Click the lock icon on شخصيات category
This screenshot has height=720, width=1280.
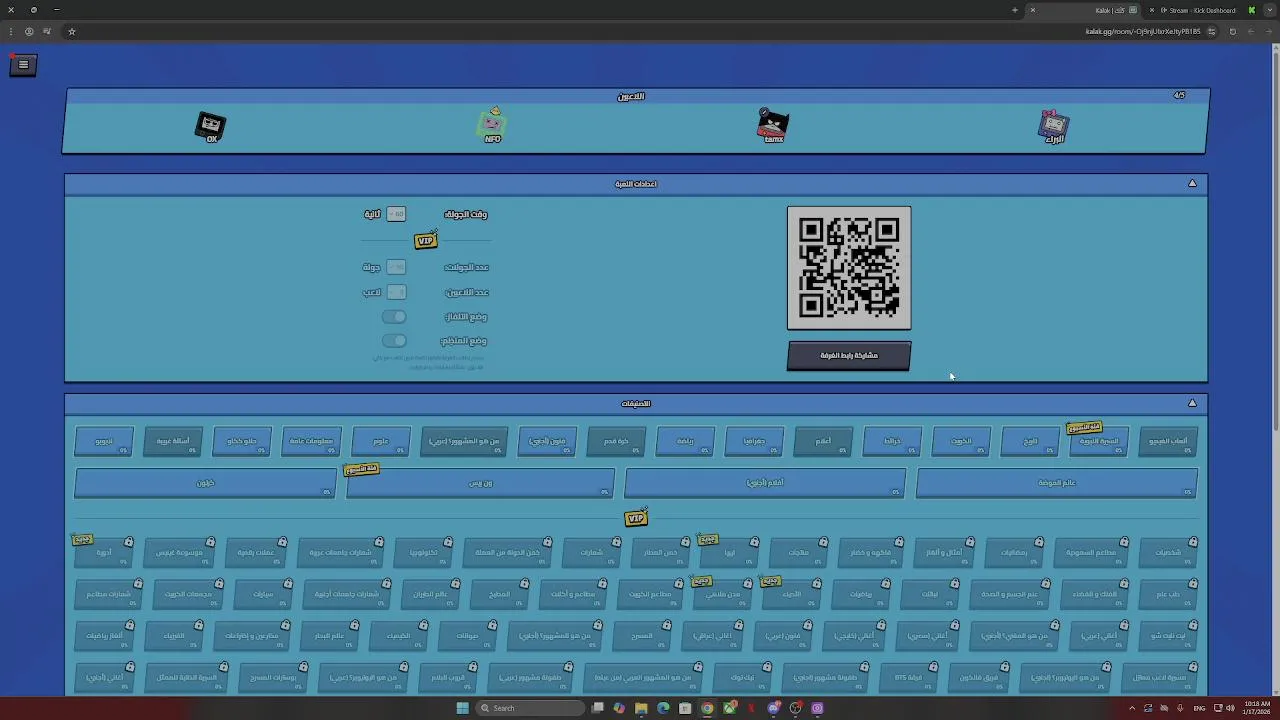click(1194, 542)
